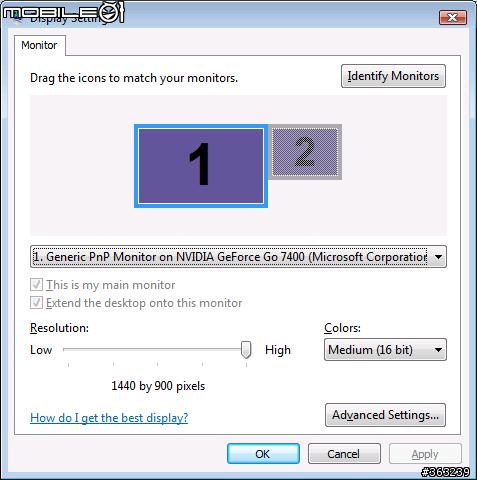
Task: Confirm with the OK button
Action: pyautogui.click(x=263, y=454)
